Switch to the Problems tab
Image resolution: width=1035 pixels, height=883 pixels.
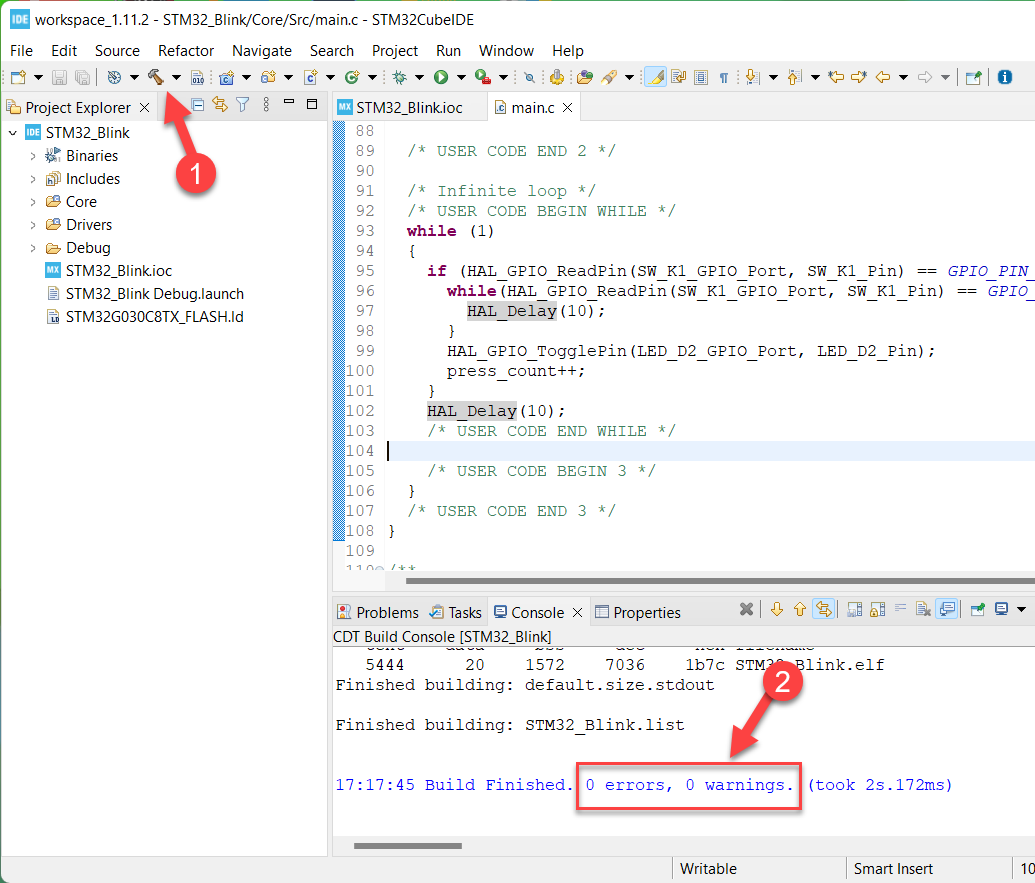[x=378, y=612]
